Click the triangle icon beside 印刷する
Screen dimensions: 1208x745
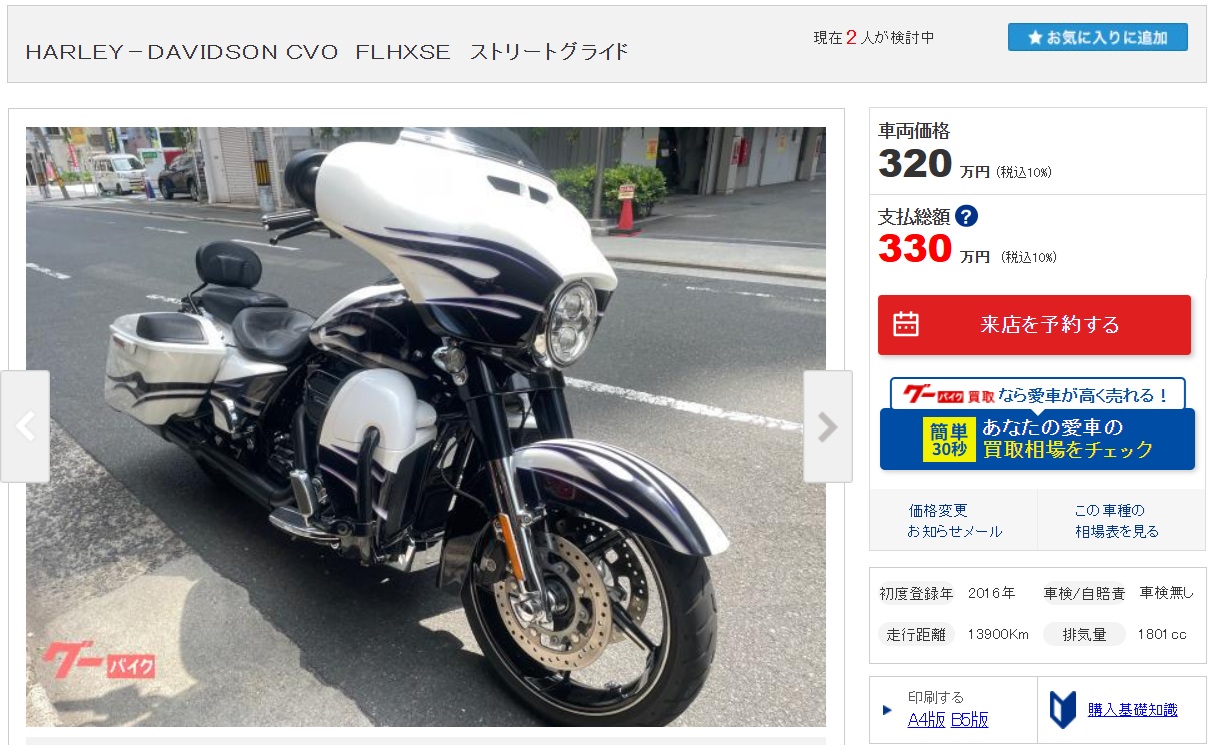tap(887, 710)
